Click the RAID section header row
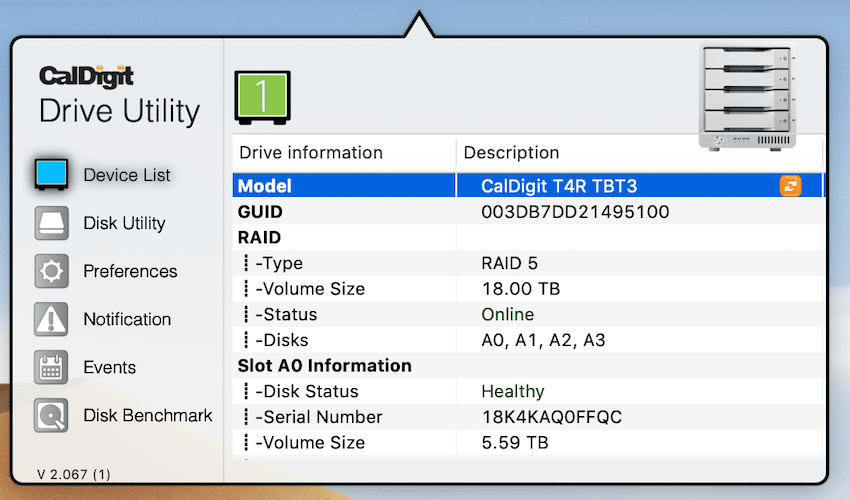Viewport: 850px width, 500px height. point(529,237)
